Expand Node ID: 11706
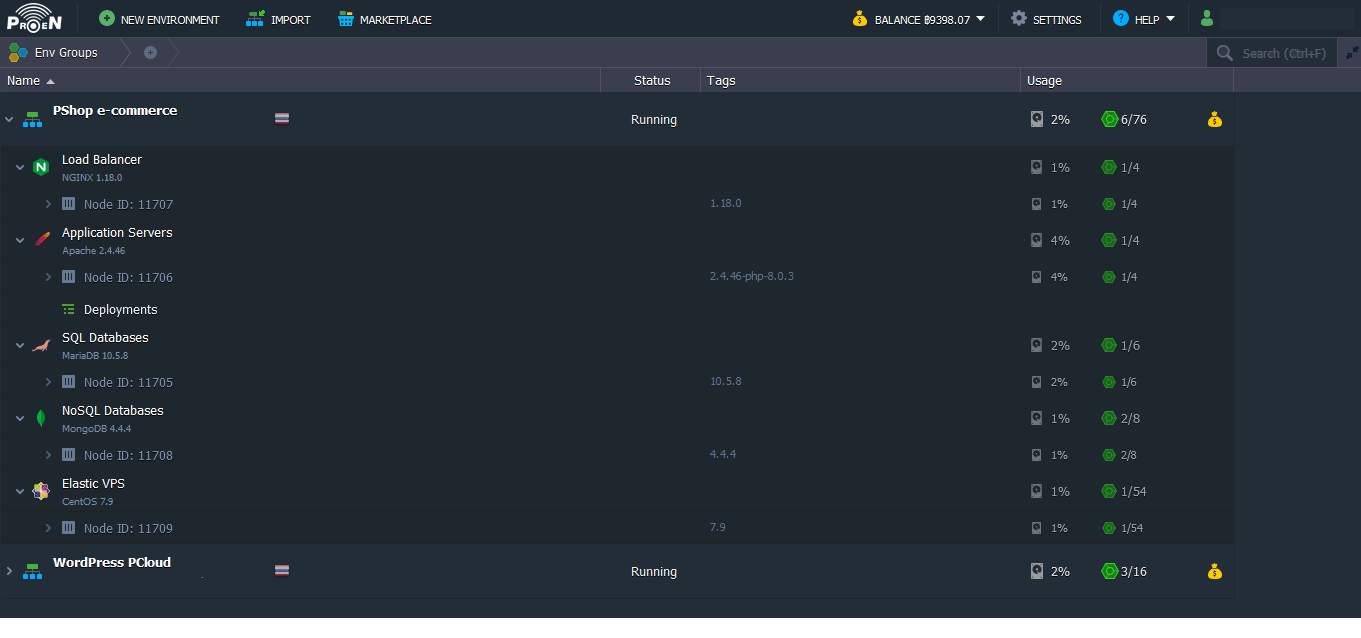Image resolution: width=1361 pixels, height=638 pixels. pos(48,277)
